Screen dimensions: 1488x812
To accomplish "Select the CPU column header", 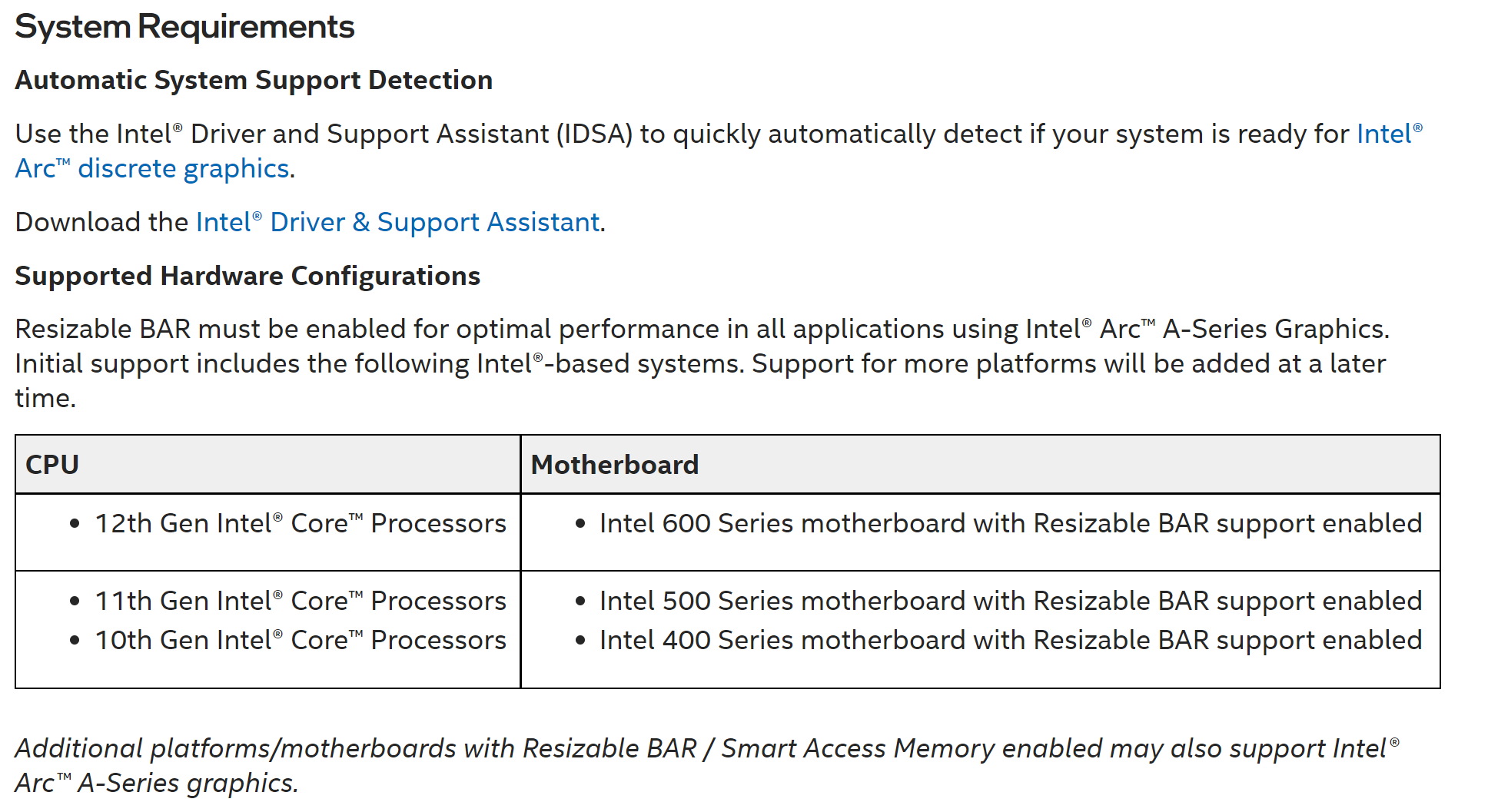I will tap(52, 465).
